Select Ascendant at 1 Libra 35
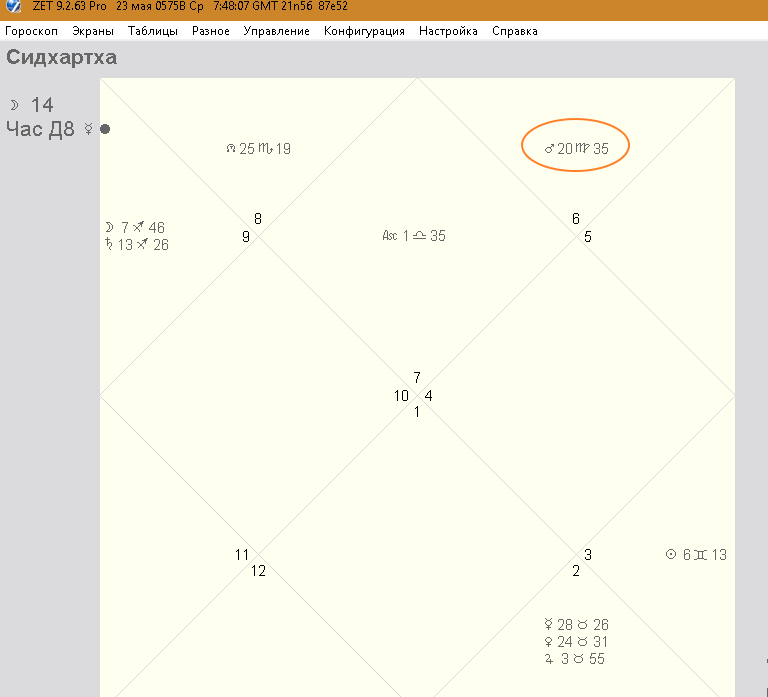Screen dimensions: 768x697 click(414, 236)
